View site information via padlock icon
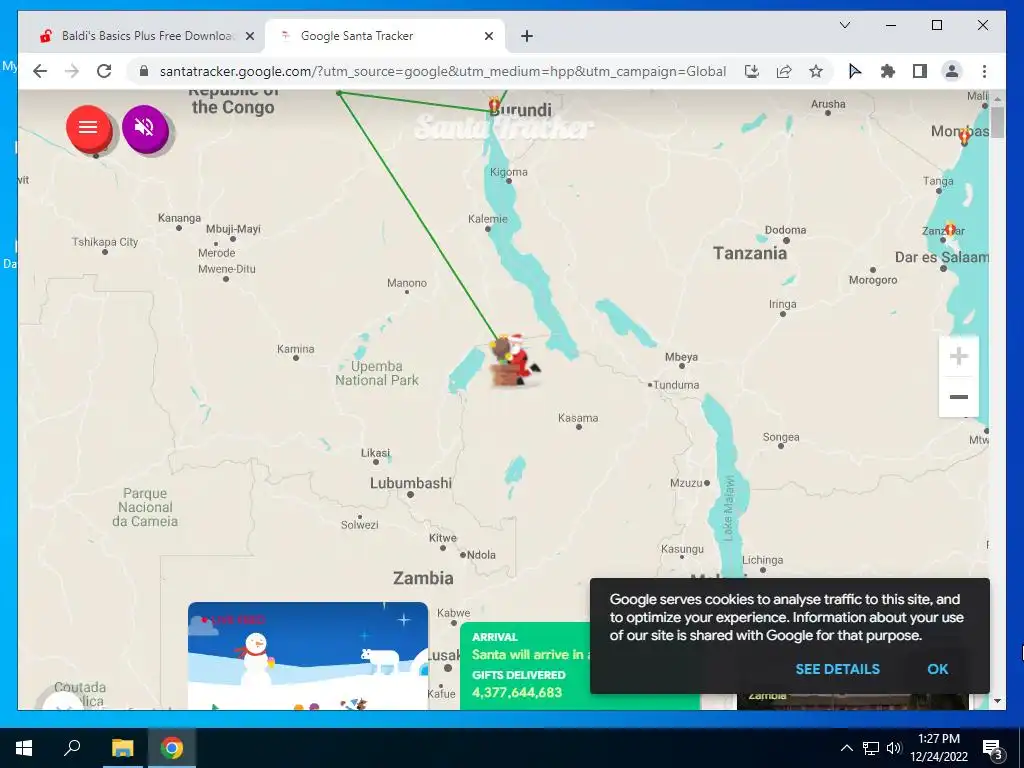The height and width of the screenshot is (768, 1024). point(144,71)
